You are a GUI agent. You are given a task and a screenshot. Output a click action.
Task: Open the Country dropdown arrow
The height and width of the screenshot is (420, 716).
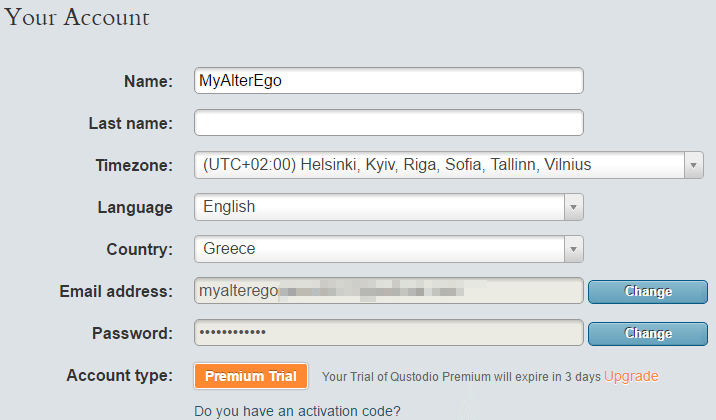573,249
